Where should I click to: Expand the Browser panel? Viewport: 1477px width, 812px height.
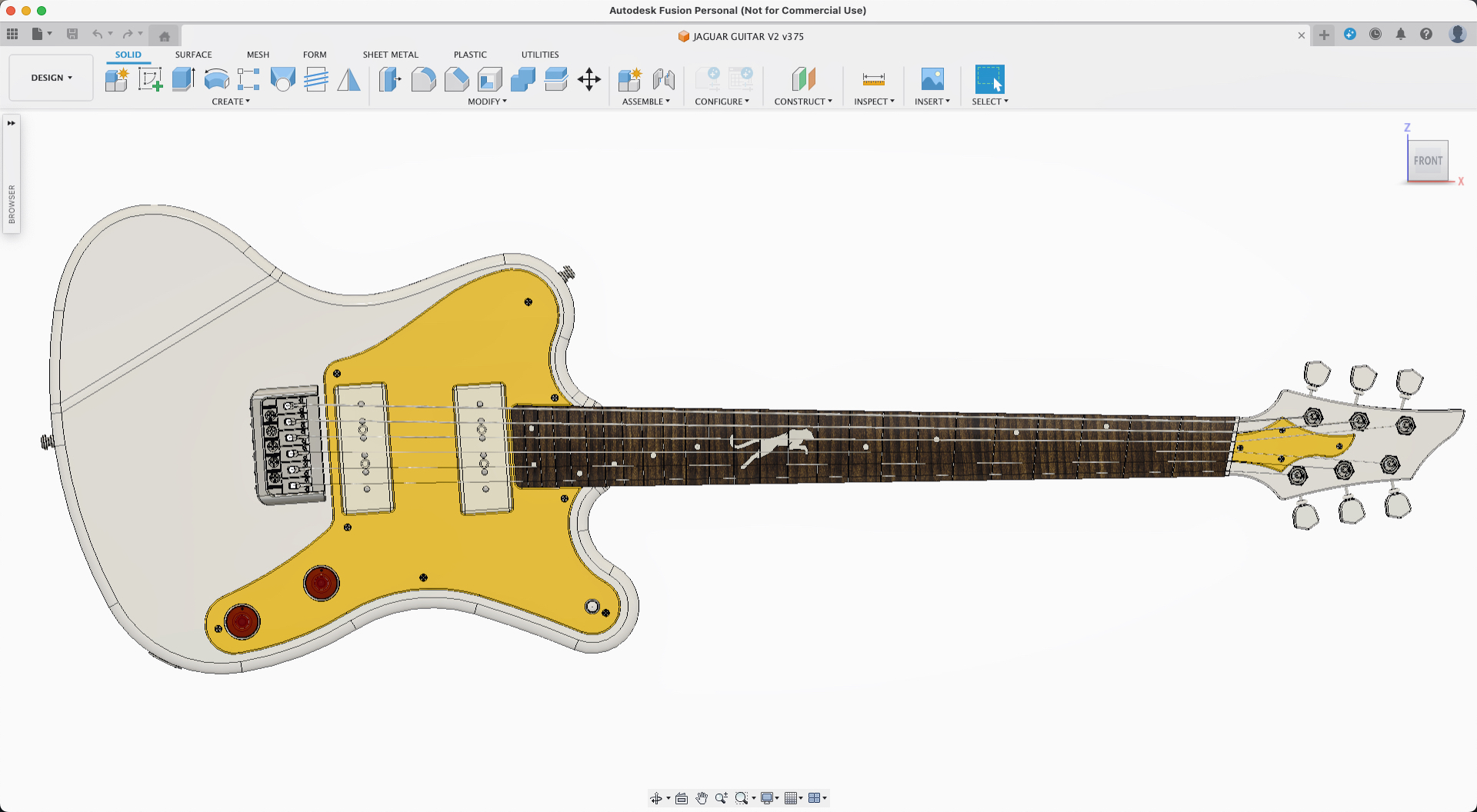(x=12, y=123)
